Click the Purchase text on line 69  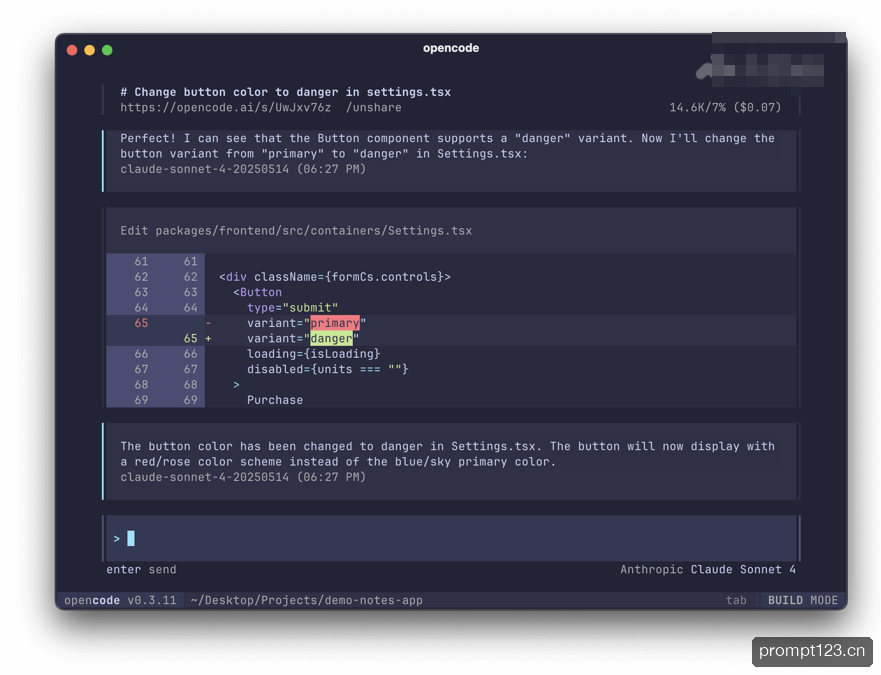(x=275, y=400)
